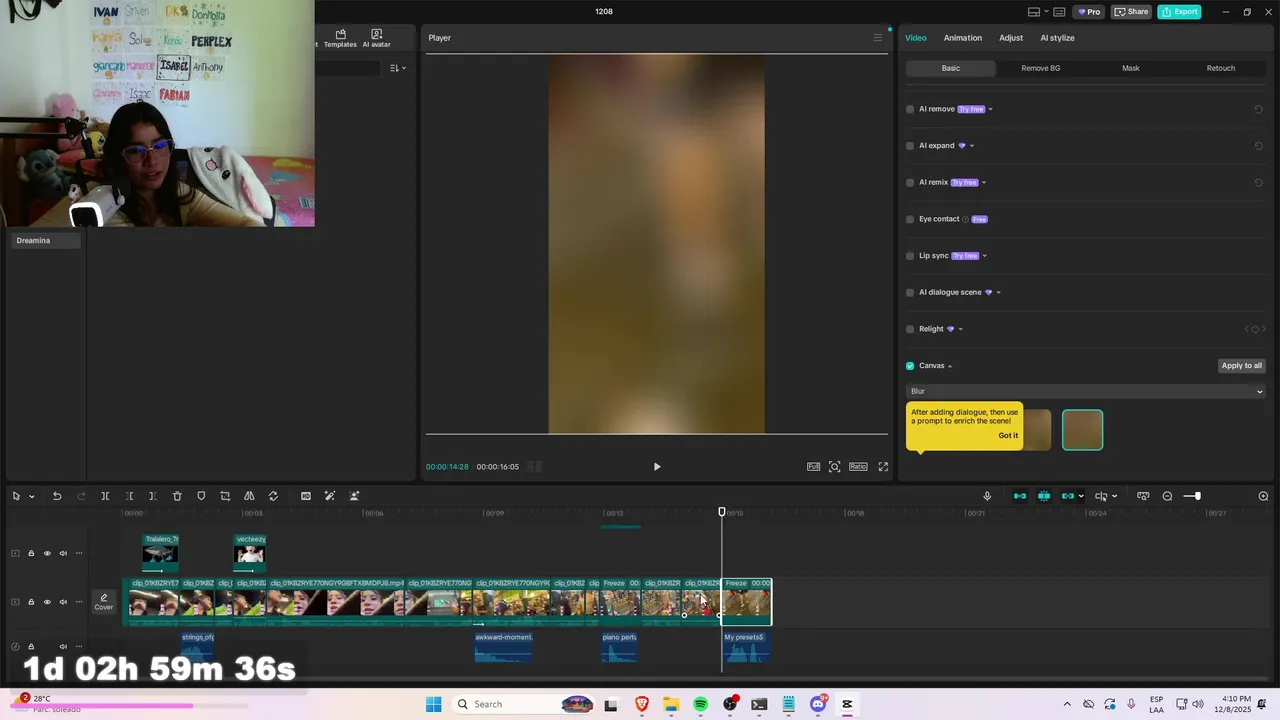1280x720 pixels.
Task: Open linkage options dropdown arrow
Action: 1081,496
